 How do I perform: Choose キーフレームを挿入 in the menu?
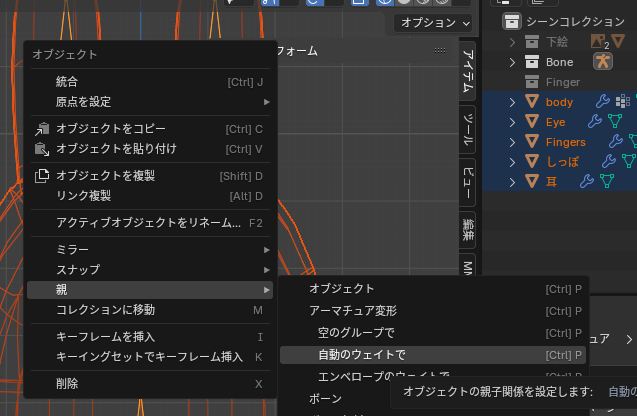[x=150, y=337]
